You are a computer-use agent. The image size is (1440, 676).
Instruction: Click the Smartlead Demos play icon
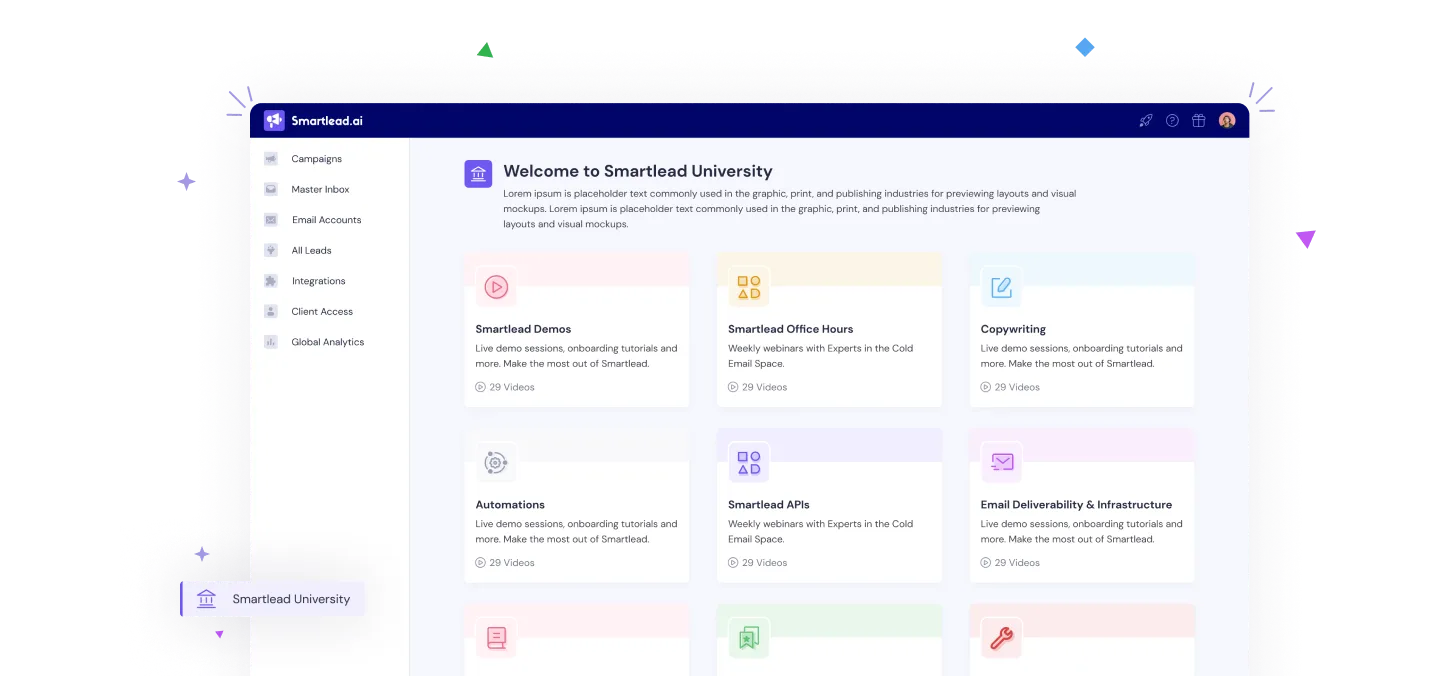pos(496,287)
